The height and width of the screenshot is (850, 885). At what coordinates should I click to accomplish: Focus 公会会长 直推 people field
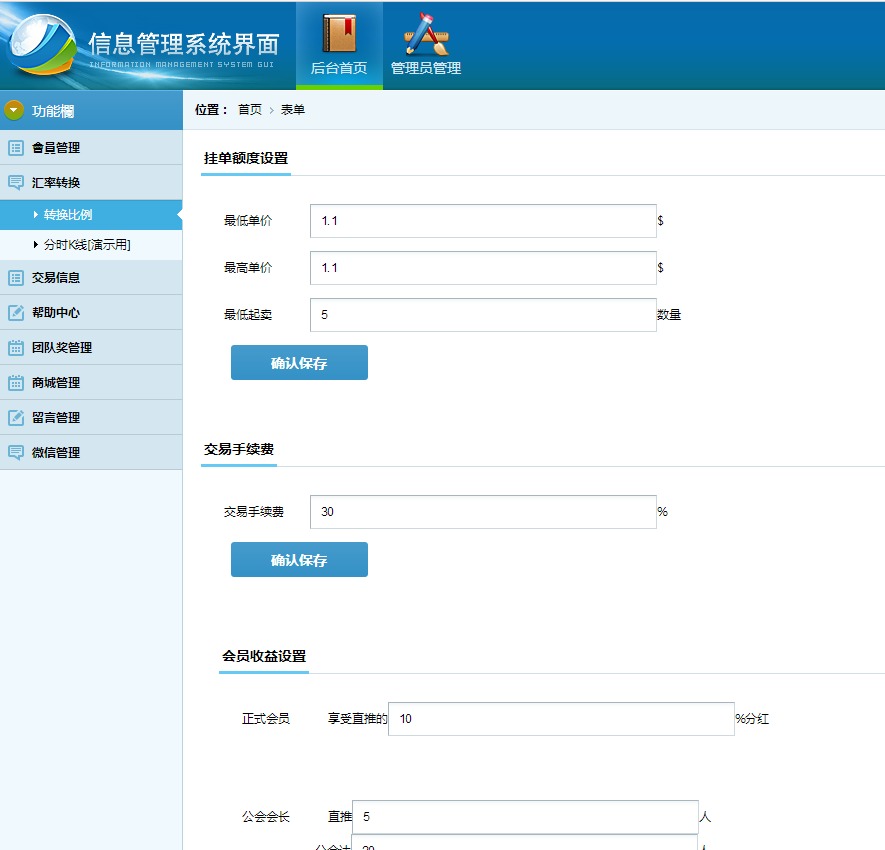[x=525, y=817]
